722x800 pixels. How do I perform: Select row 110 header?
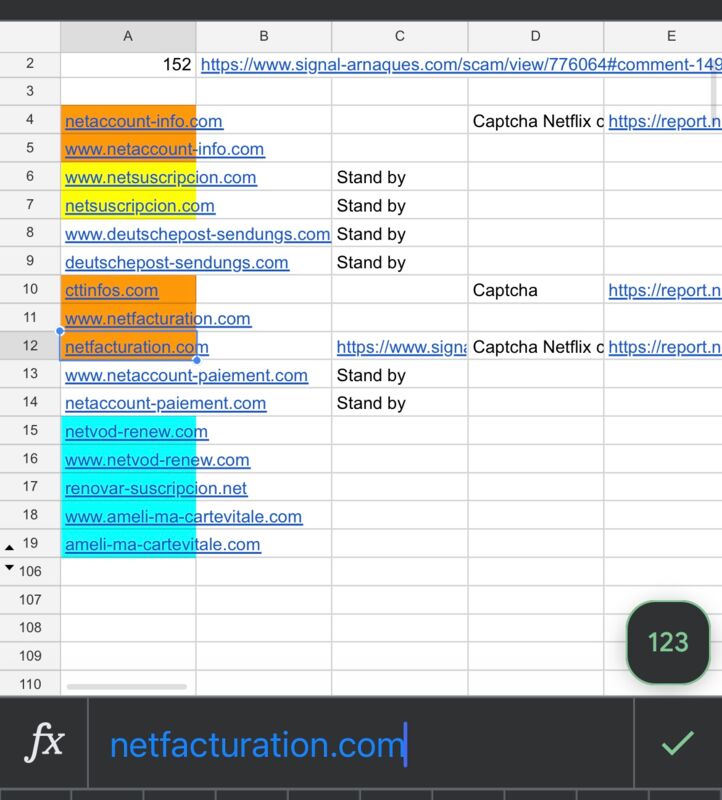[30, 684]
